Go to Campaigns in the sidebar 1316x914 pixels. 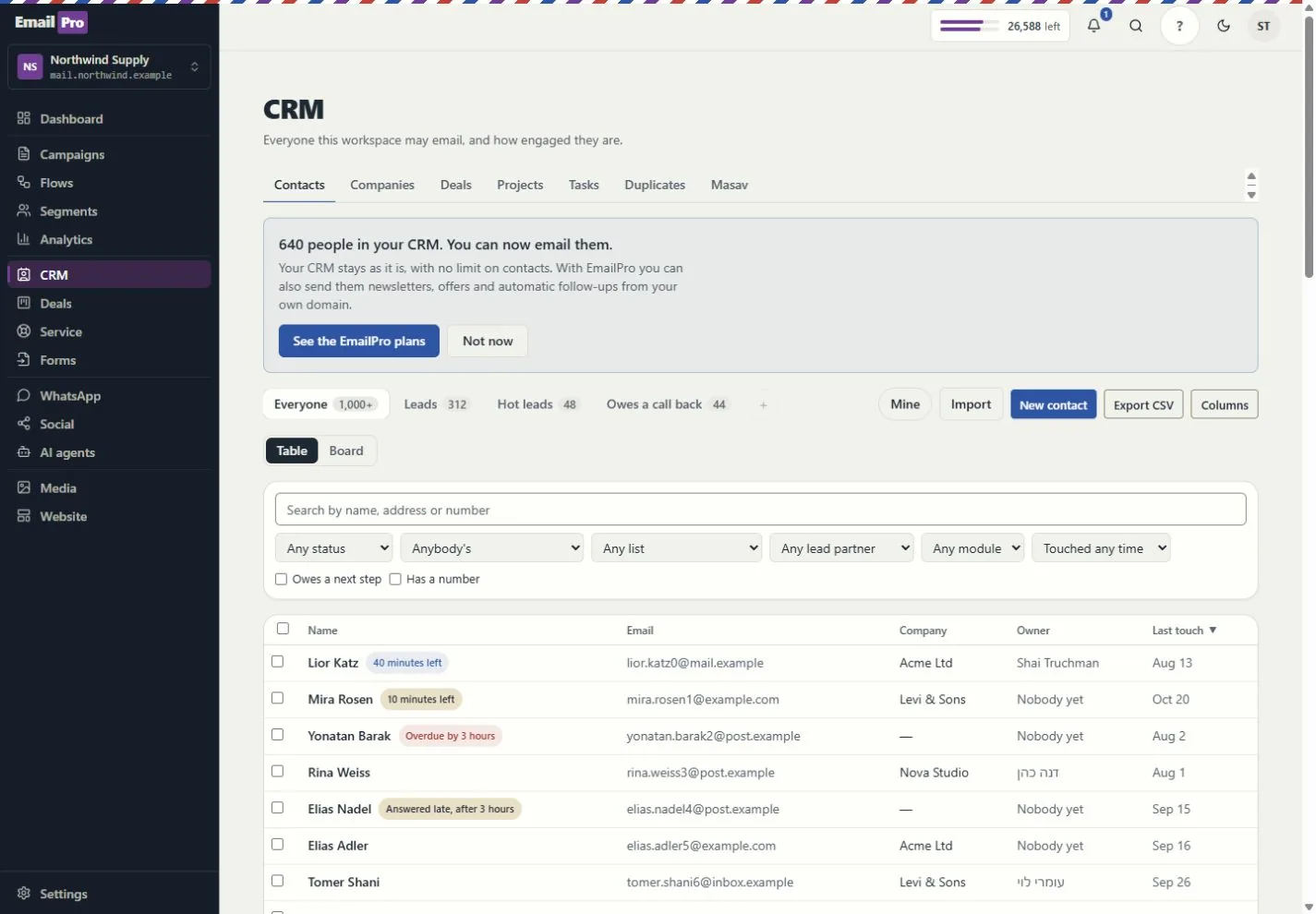tap(109, 154)
